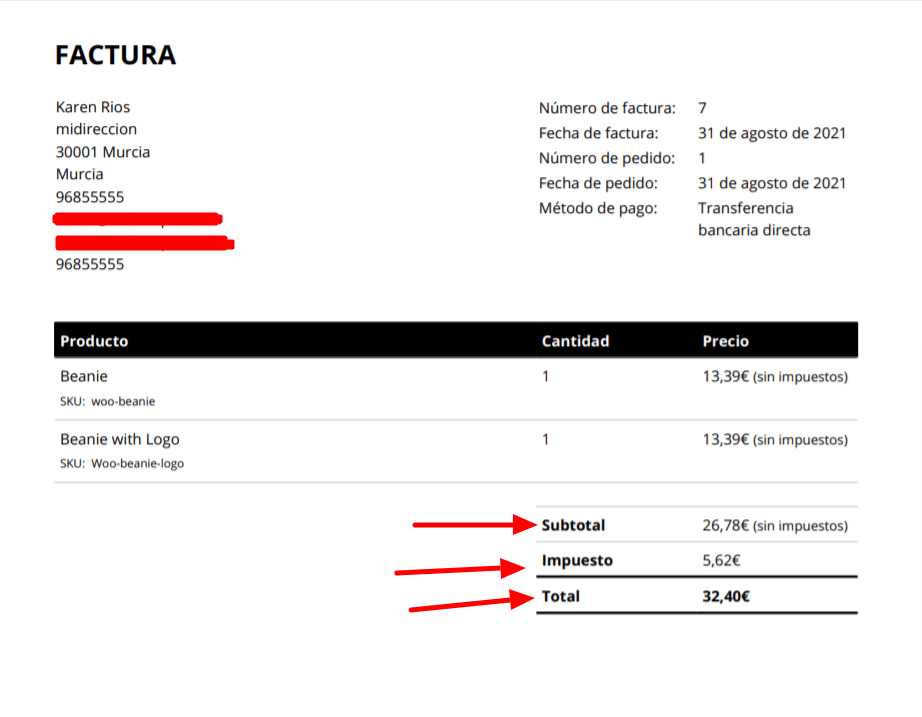The height and width of the screenshot is (717, 922).
Task: Click the Número de factura label
Action: [x=607, y=108]
